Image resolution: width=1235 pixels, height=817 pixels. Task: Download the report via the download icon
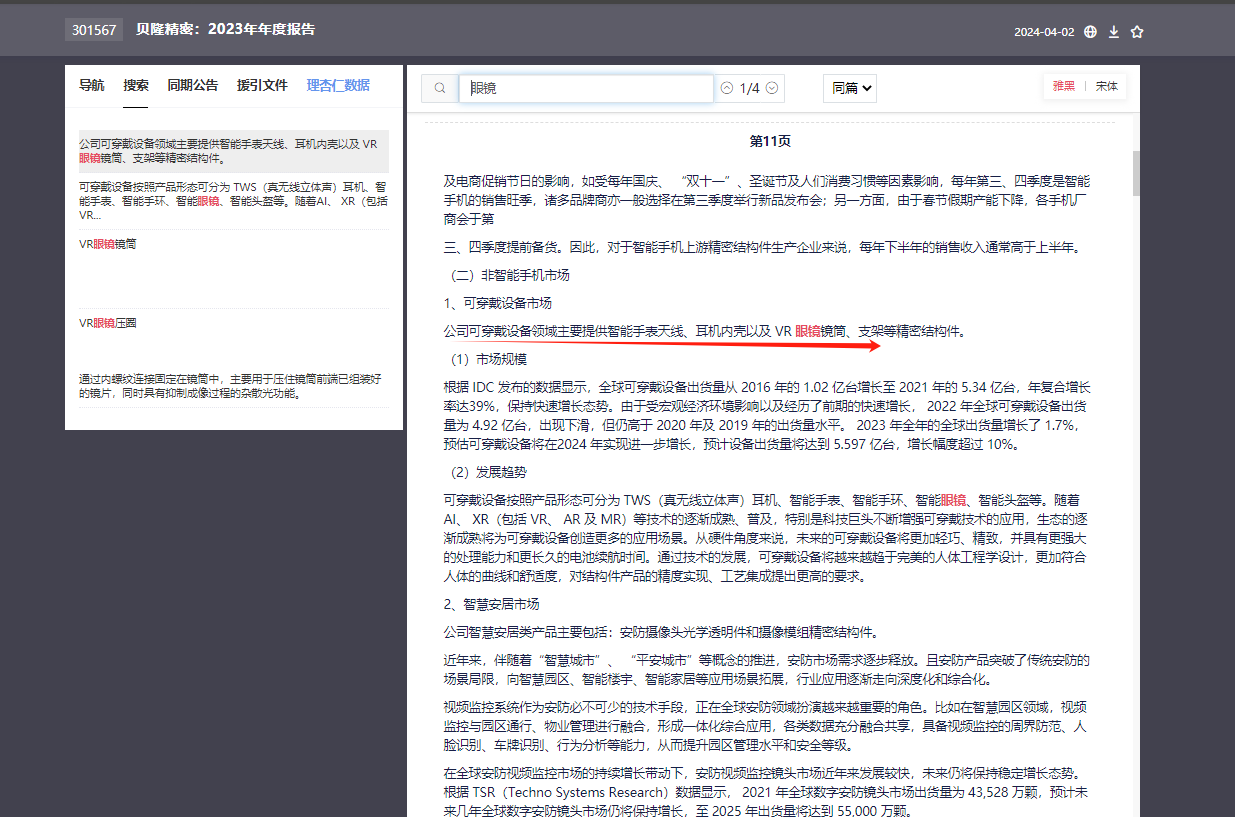click(1114, 32)
